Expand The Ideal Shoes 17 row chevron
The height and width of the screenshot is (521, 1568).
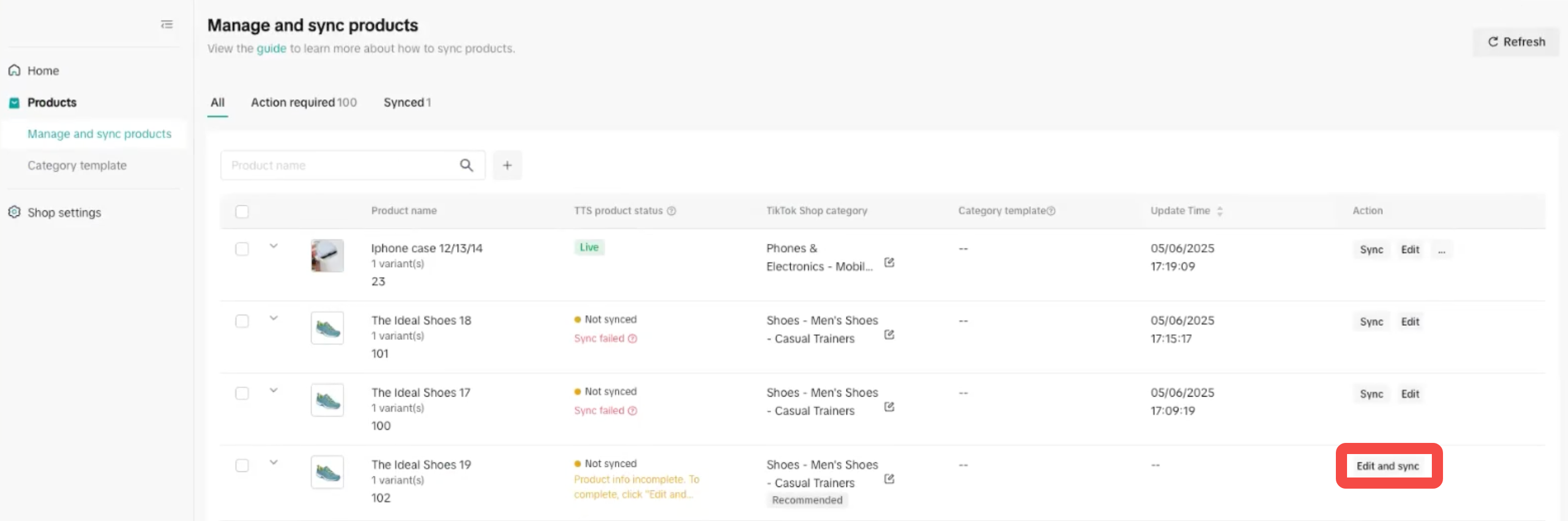click(x=273, y=390)
